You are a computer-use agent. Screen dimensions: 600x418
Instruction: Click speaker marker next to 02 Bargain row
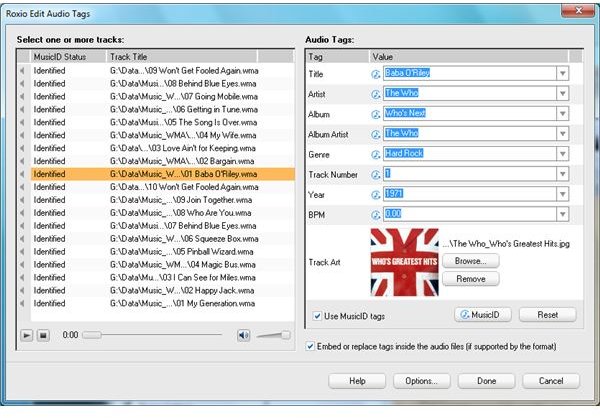click(x=23, y=161)
